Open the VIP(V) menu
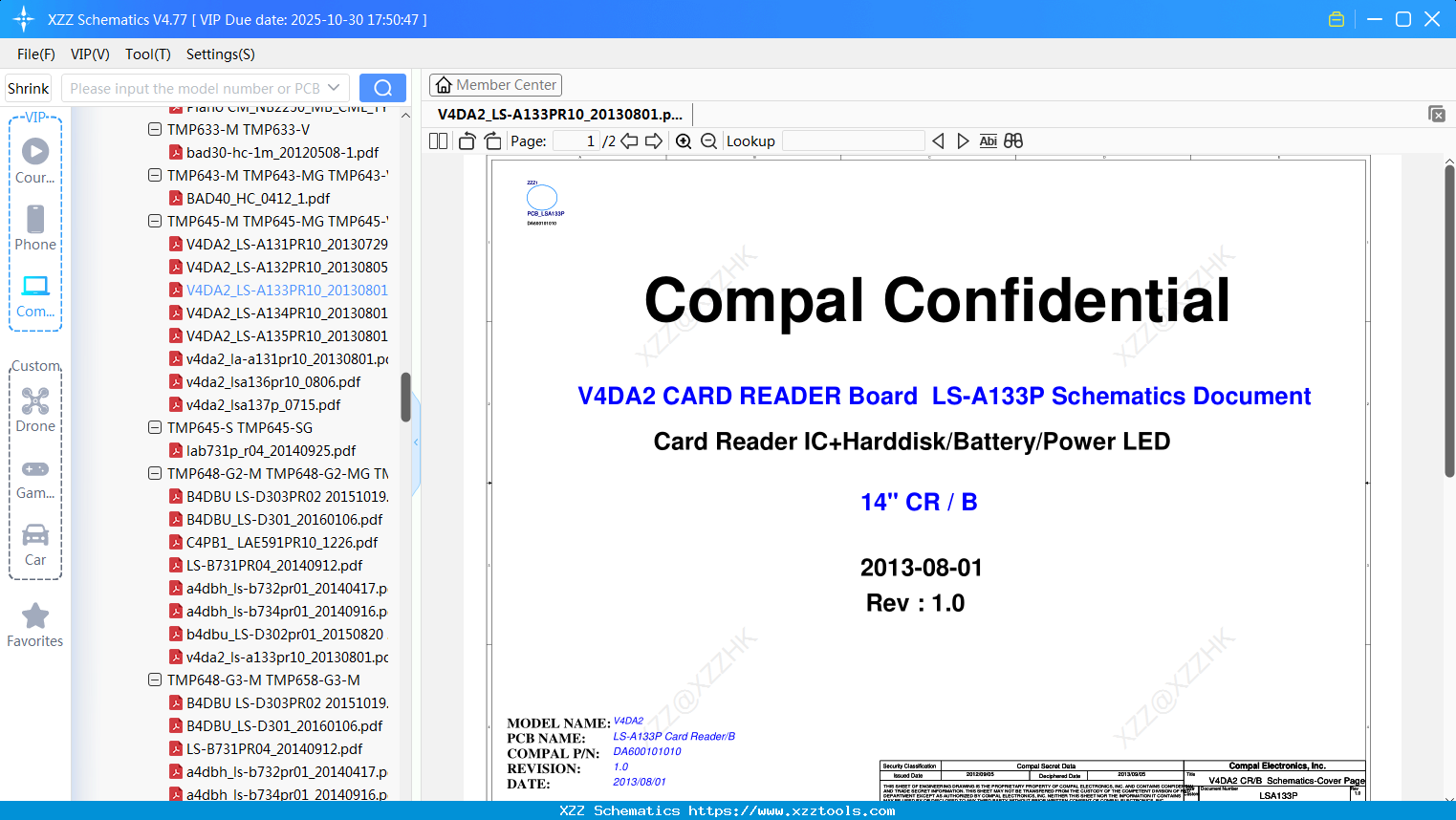 (x=90, y=54)
